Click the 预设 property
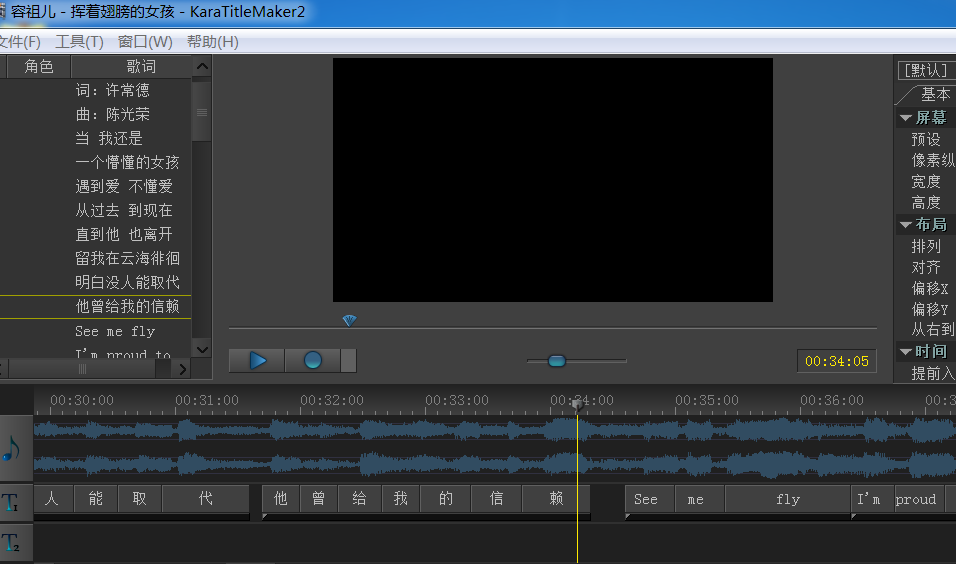 point(926,139)
